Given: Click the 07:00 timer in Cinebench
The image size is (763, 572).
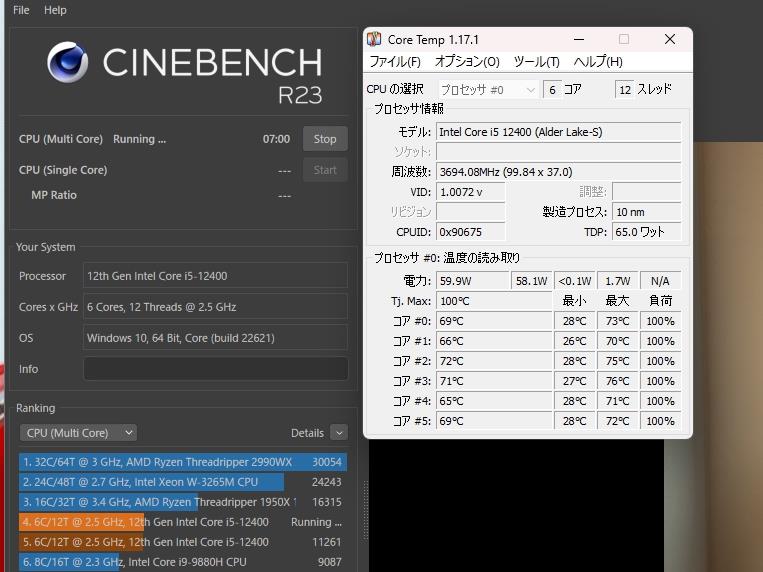Looking at the screenshot, I should pyautogui.click(x=276, y=139).
